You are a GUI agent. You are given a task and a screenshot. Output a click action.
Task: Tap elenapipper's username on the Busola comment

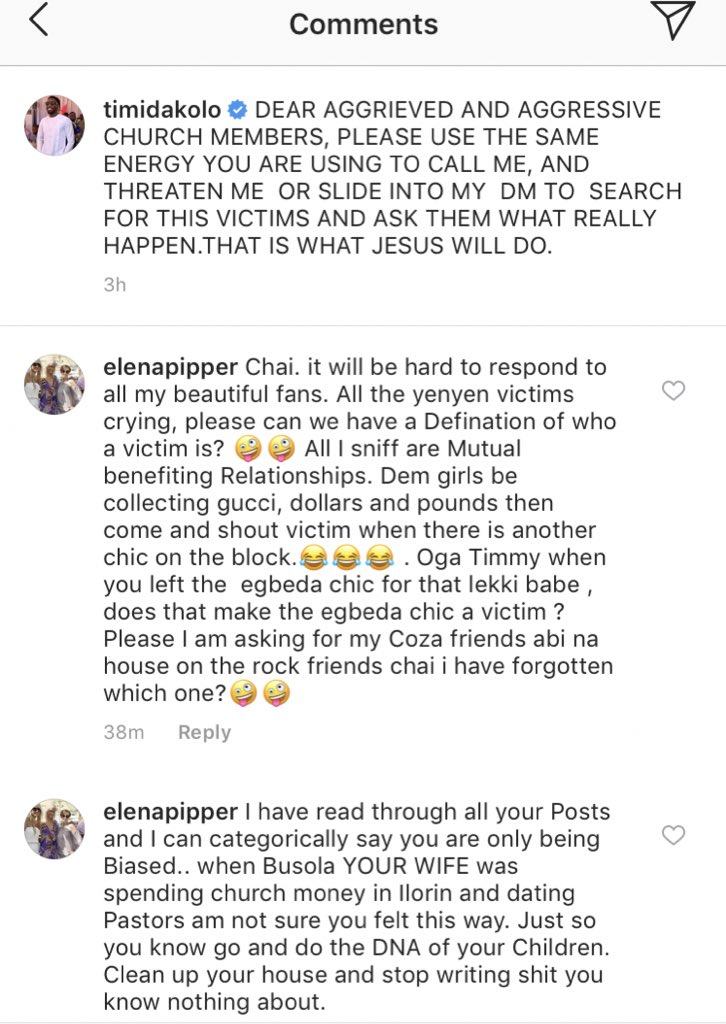[x=170, y=813]
